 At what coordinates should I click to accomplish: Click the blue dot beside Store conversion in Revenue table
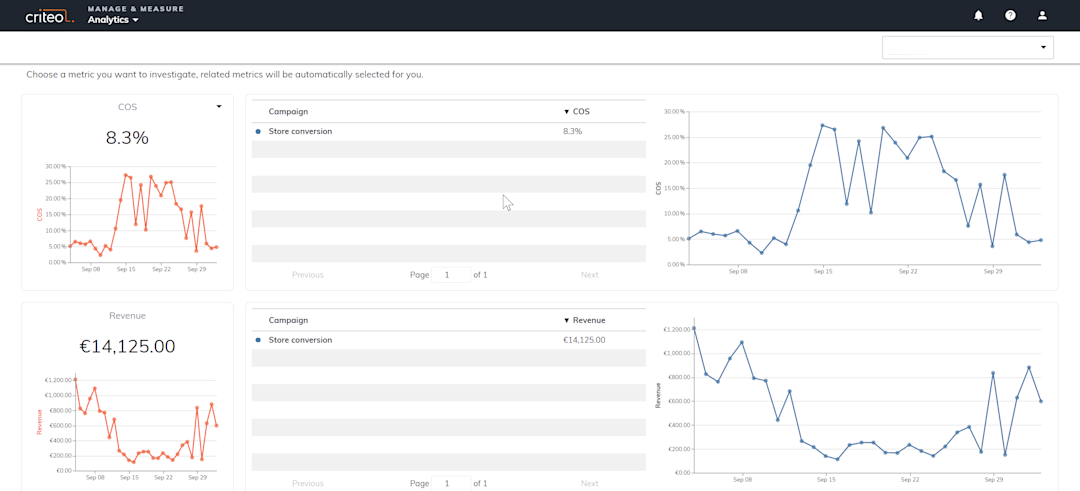tap(258, 340)
